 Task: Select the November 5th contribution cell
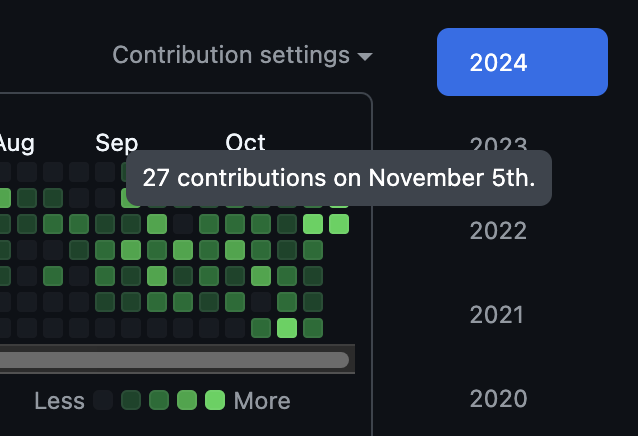coord(339,224)
